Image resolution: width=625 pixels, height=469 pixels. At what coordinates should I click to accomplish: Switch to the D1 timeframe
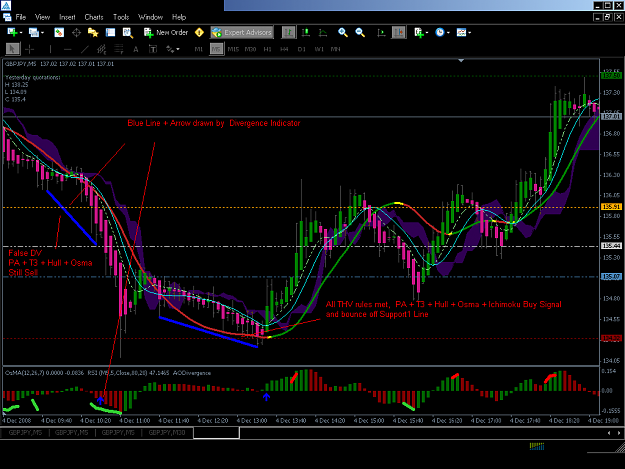tap(302, 49)
